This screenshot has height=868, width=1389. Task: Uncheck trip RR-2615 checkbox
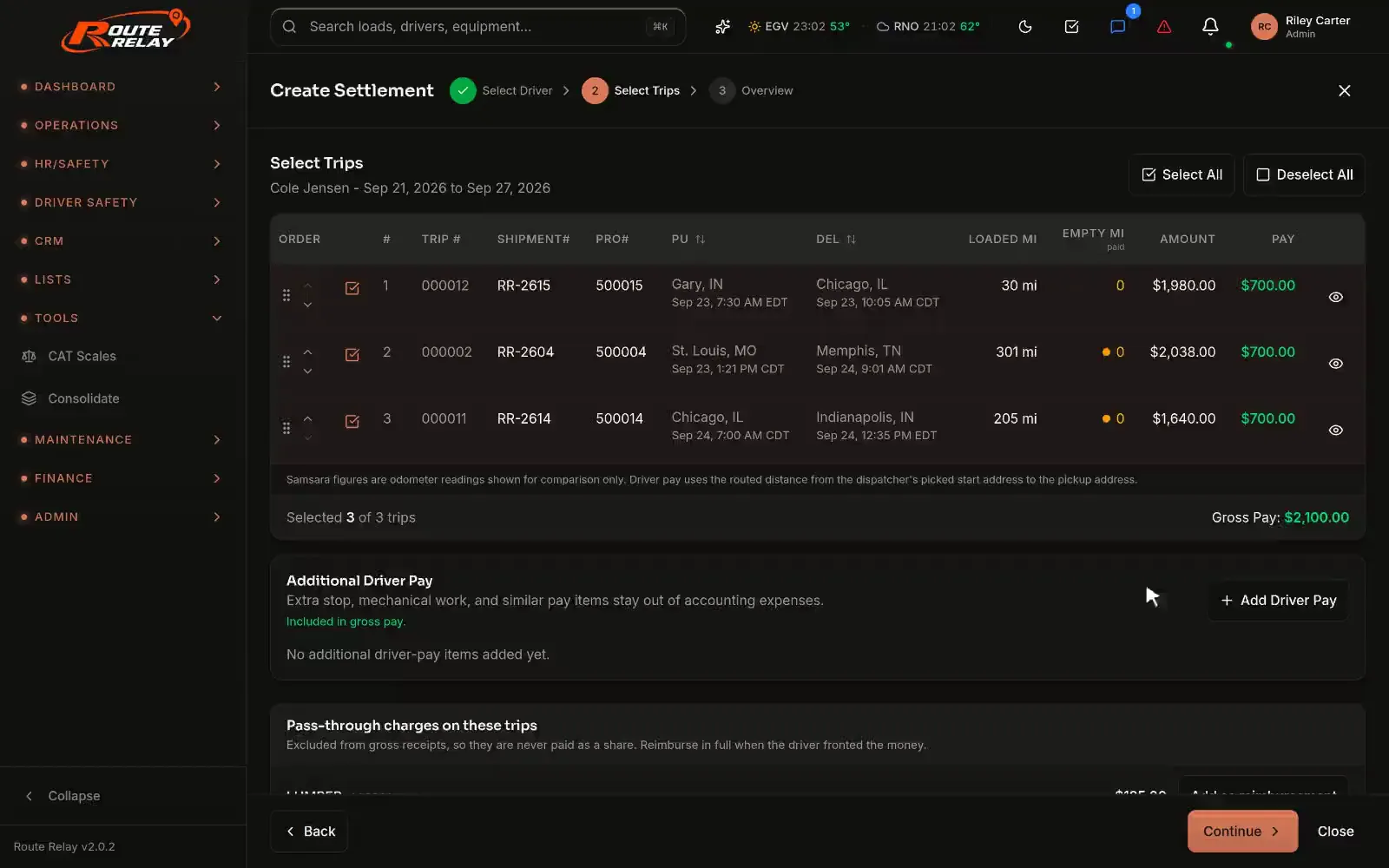[x=352, y=288]
